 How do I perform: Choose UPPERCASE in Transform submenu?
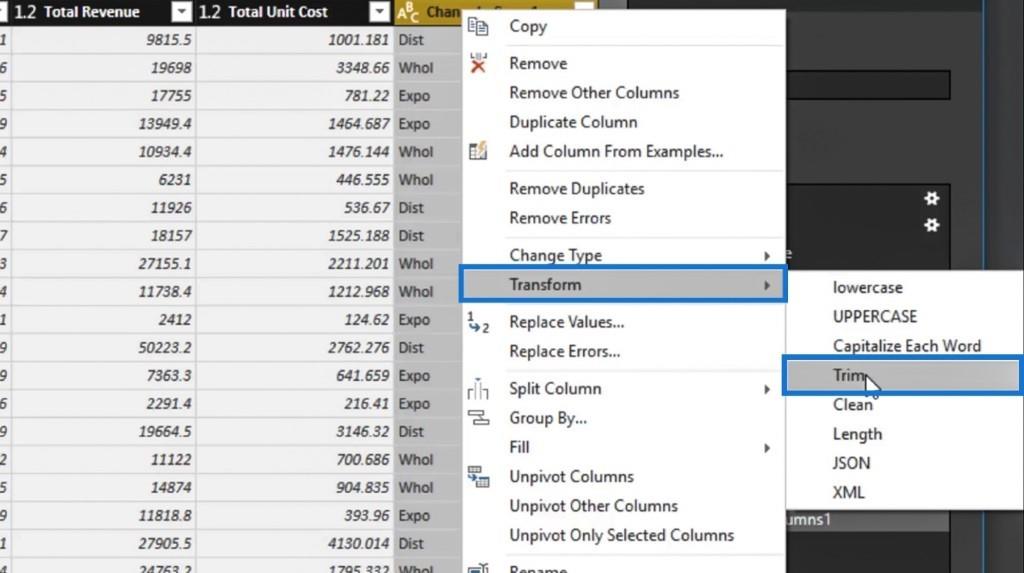(x=874, y=317)
